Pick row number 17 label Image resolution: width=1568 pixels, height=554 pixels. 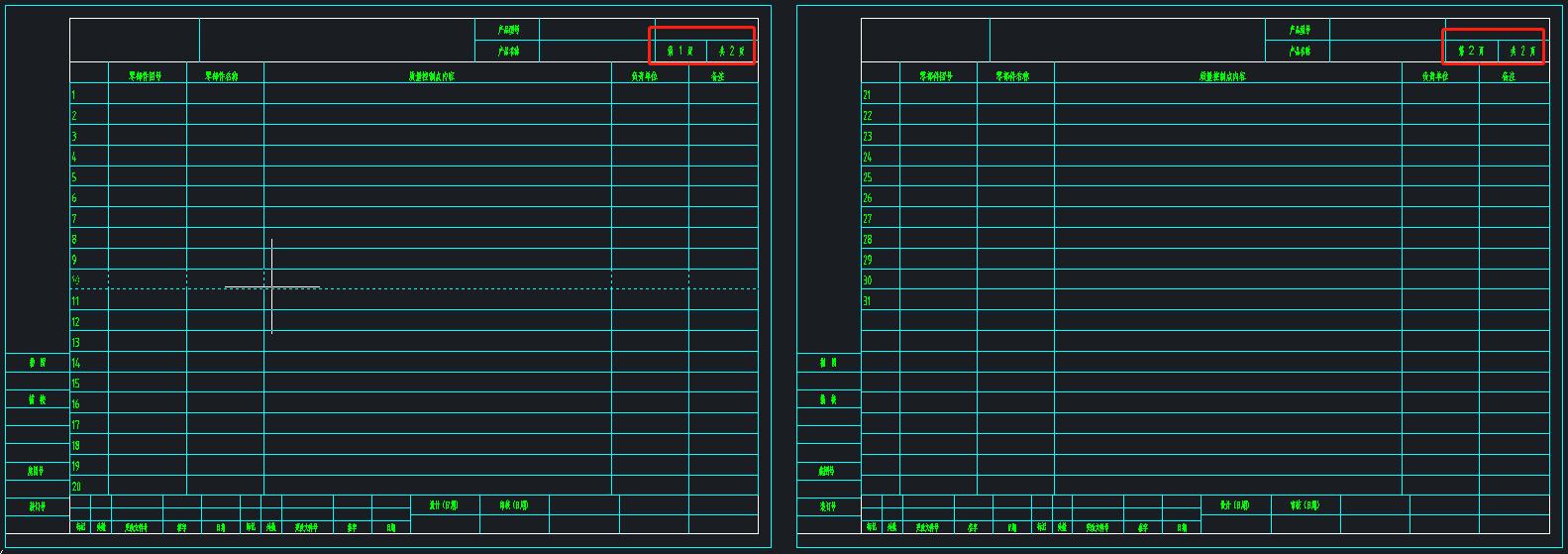coord(75,425)
